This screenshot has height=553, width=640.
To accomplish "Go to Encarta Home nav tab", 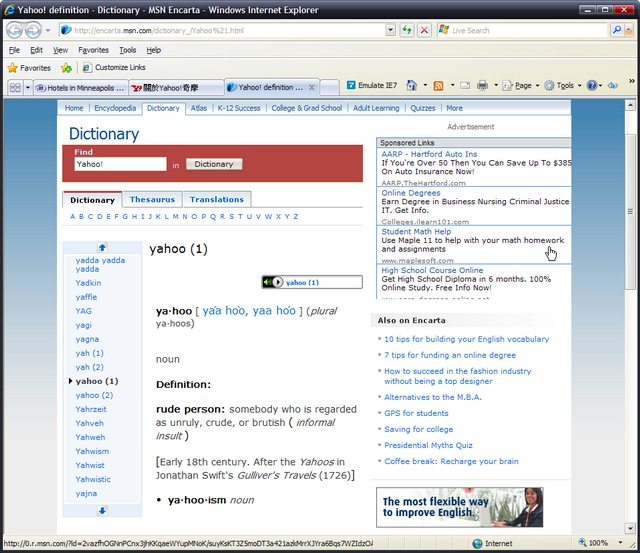I will tap(74, 108).
